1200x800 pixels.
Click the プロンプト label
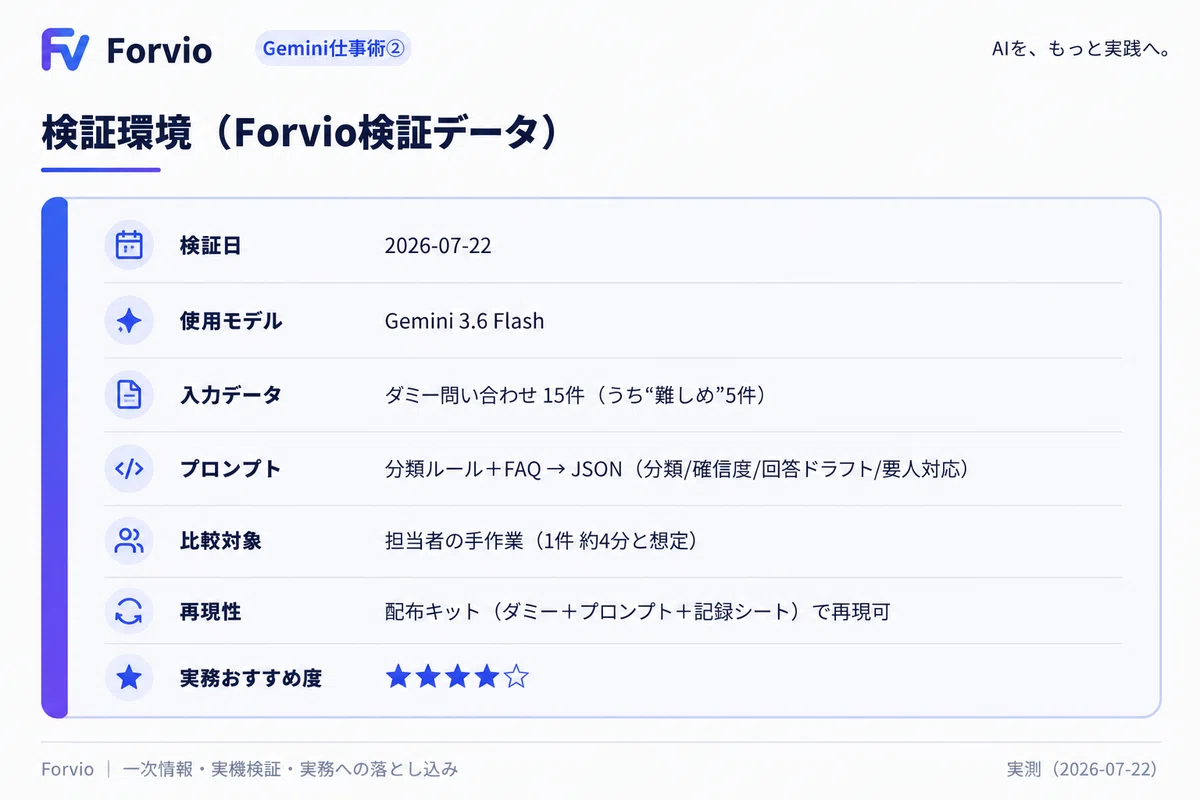(231, 468)
